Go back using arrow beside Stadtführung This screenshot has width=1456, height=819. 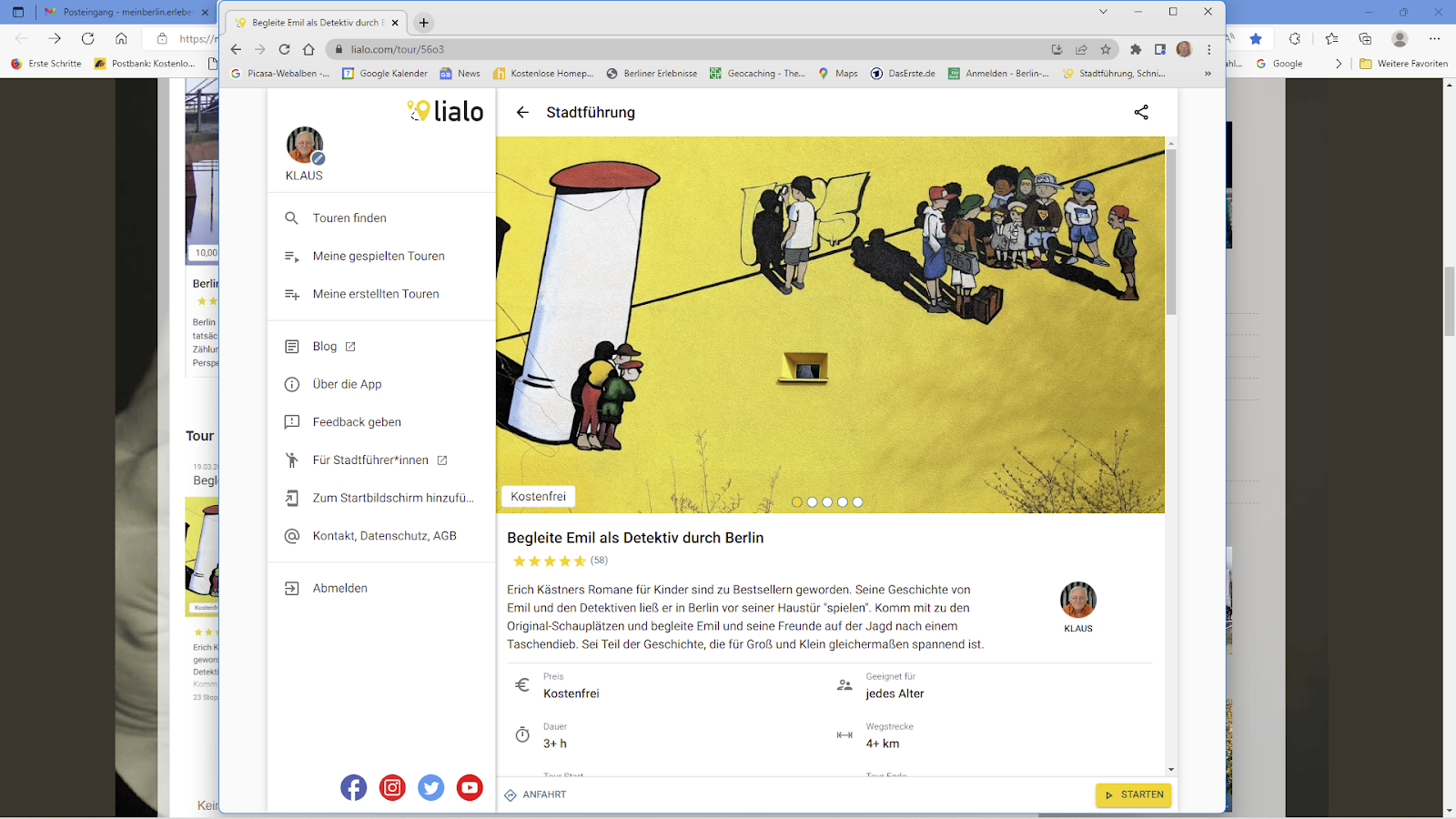click(522, 112)
